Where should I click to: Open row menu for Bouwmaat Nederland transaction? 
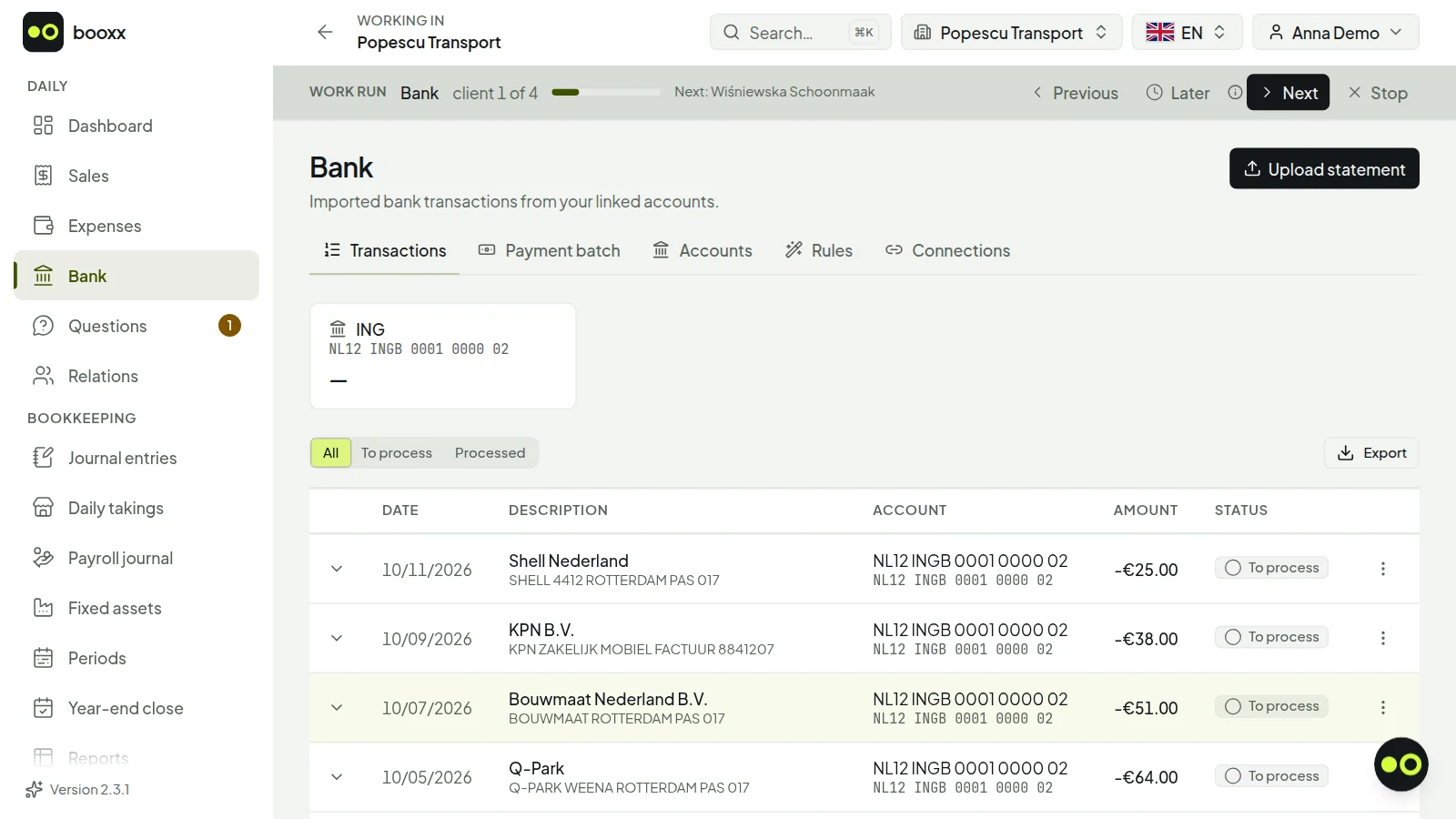point(1383,707)
